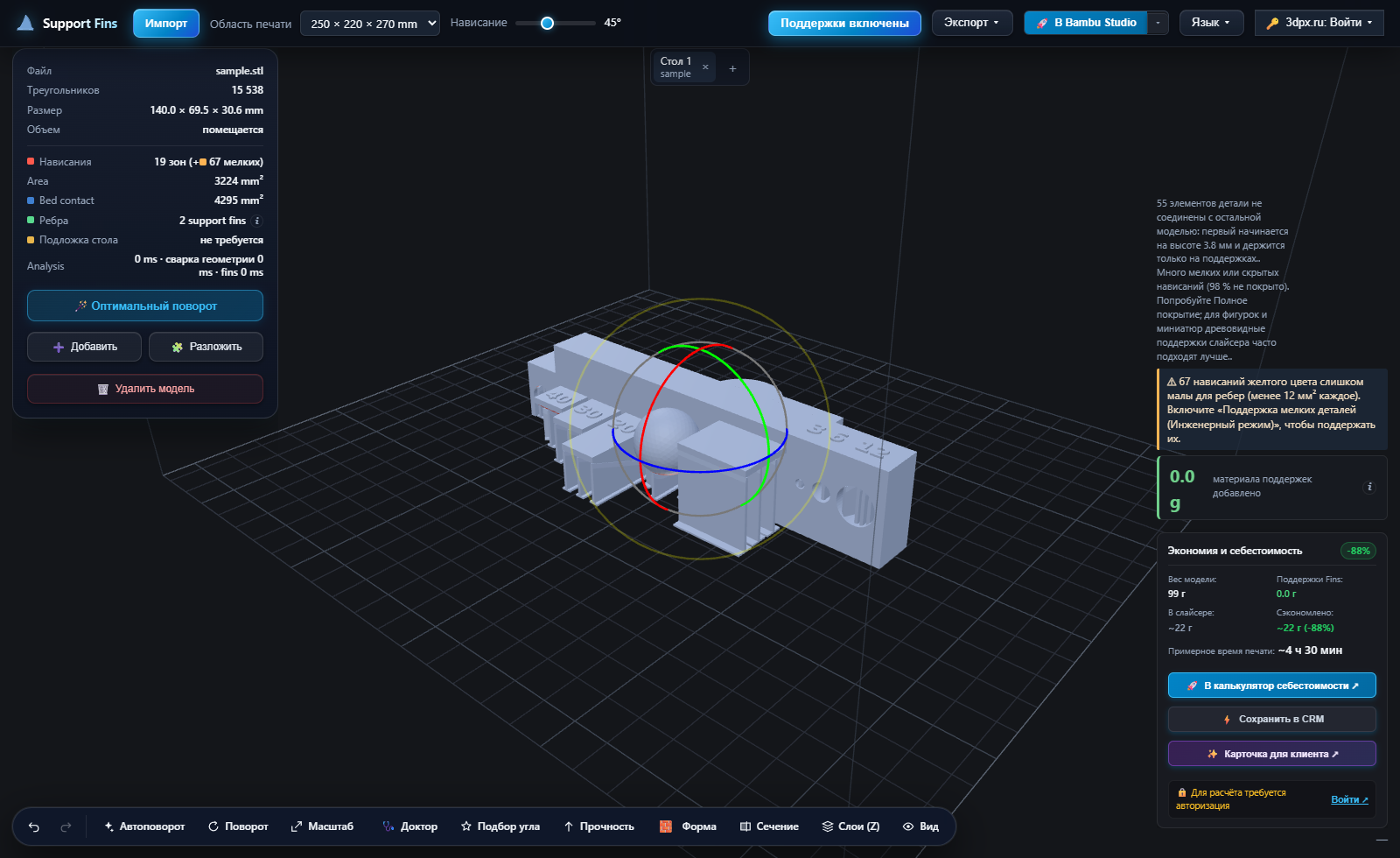Open the Прочность strength analysis
This screenshot has height=858, width=1400.
598,826
